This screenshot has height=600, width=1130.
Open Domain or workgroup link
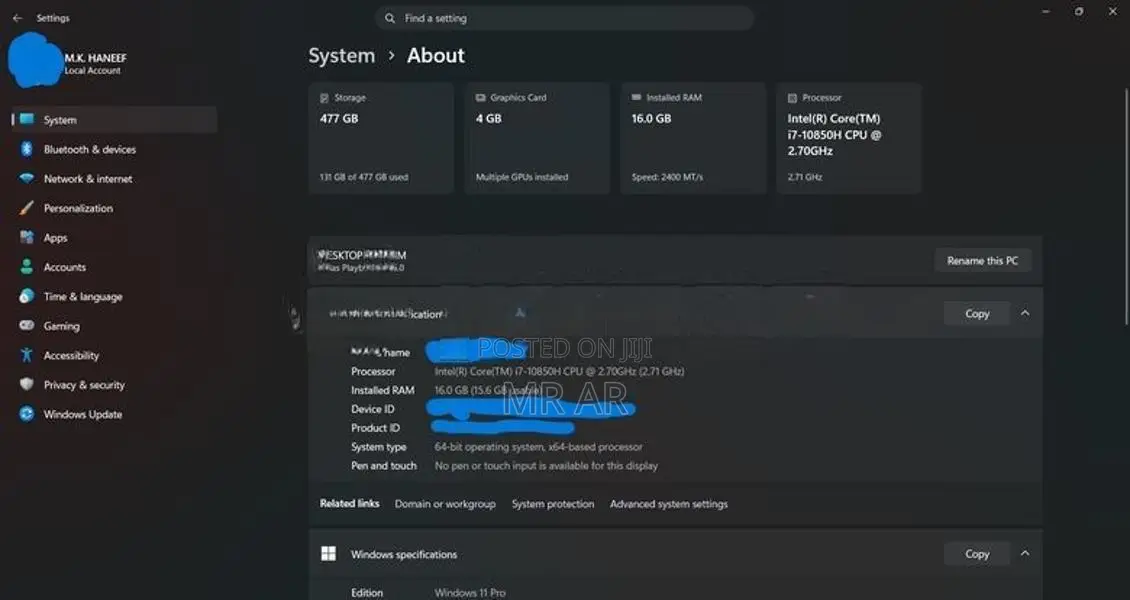445,504
